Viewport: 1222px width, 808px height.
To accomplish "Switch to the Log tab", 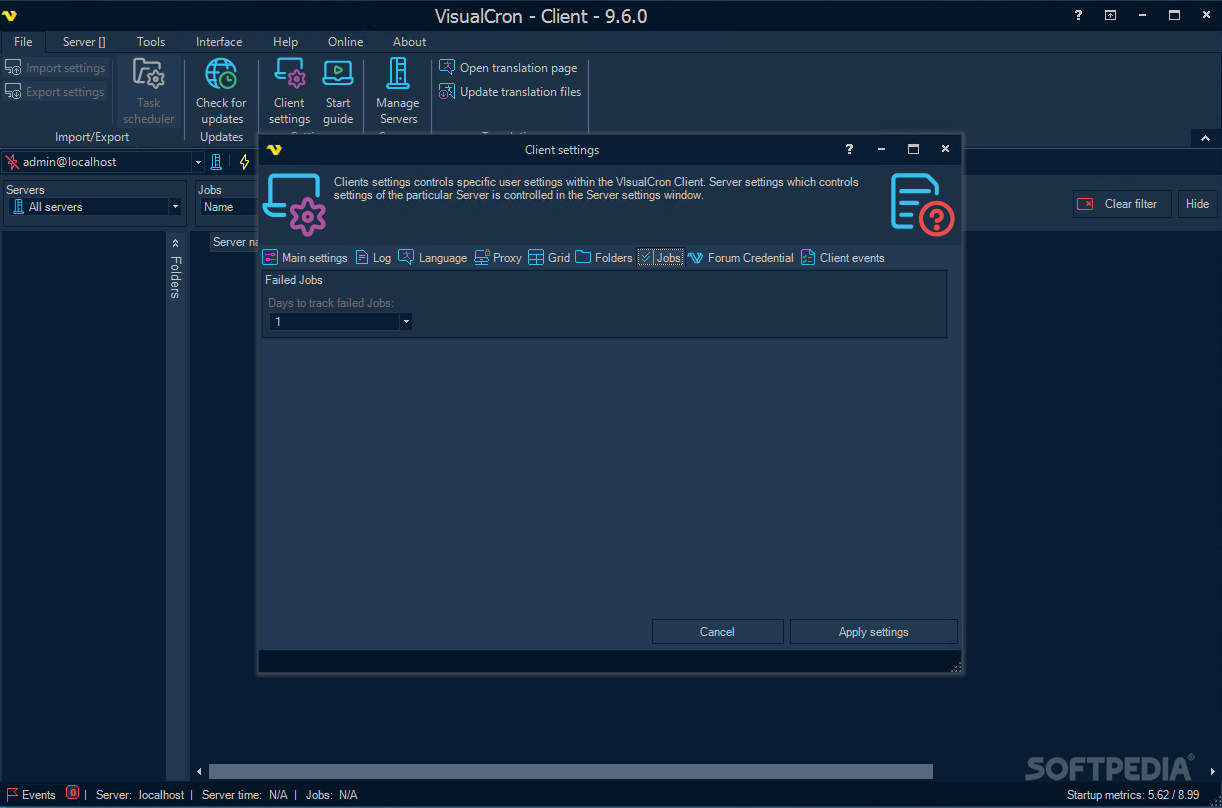I will point(373,258).
